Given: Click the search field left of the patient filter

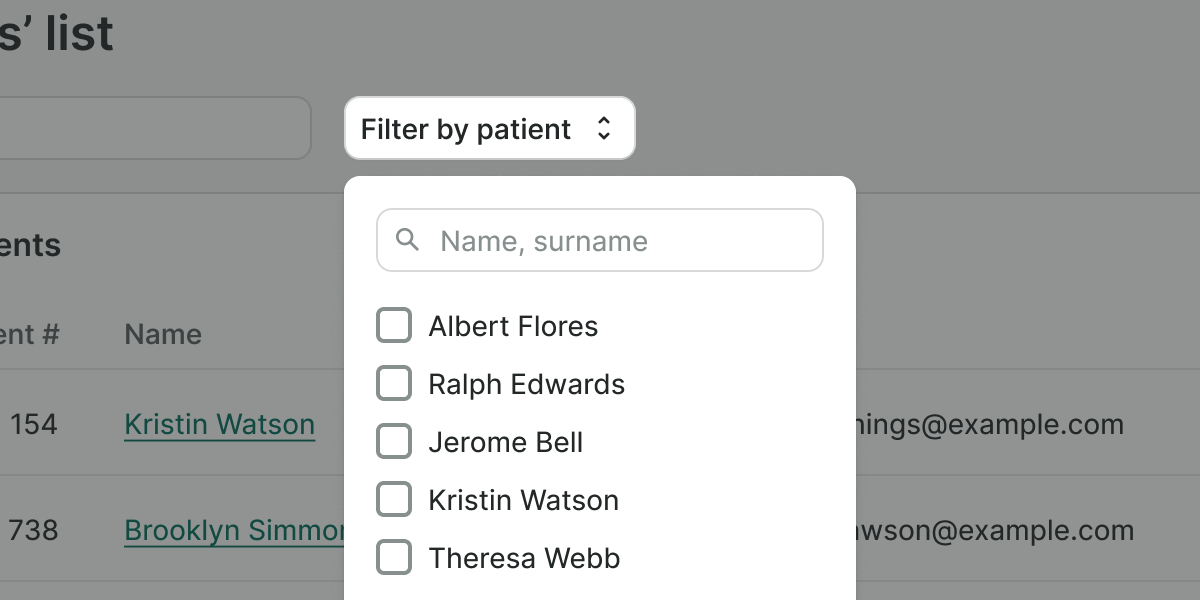Looking at the screenshot, I should click(150, 128).
